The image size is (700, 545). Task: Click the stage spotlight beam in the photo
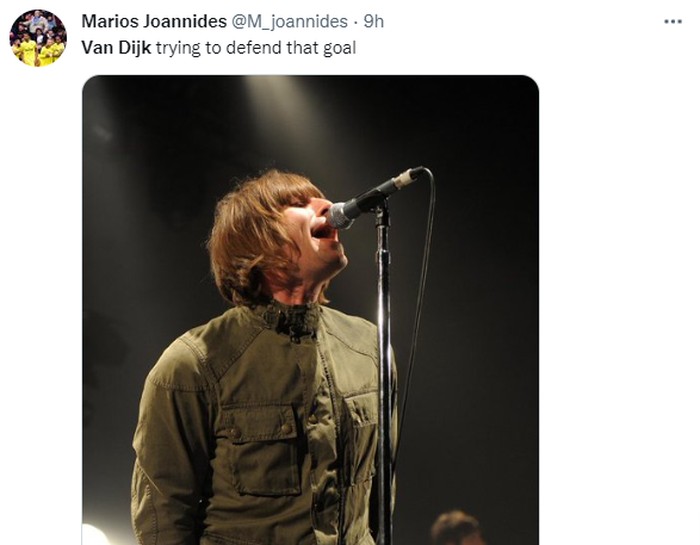pos(277,116)
